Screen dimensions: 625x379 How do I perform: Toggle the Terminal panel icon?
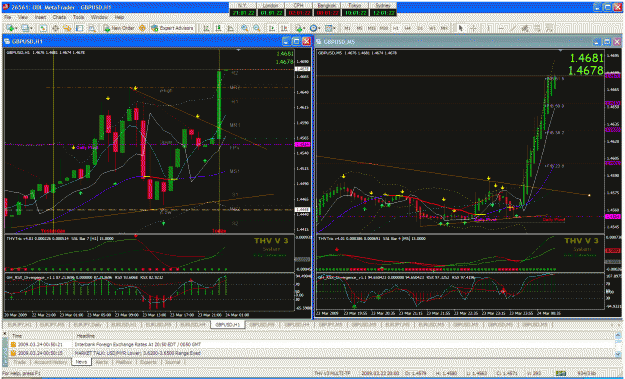click(79, 28)
